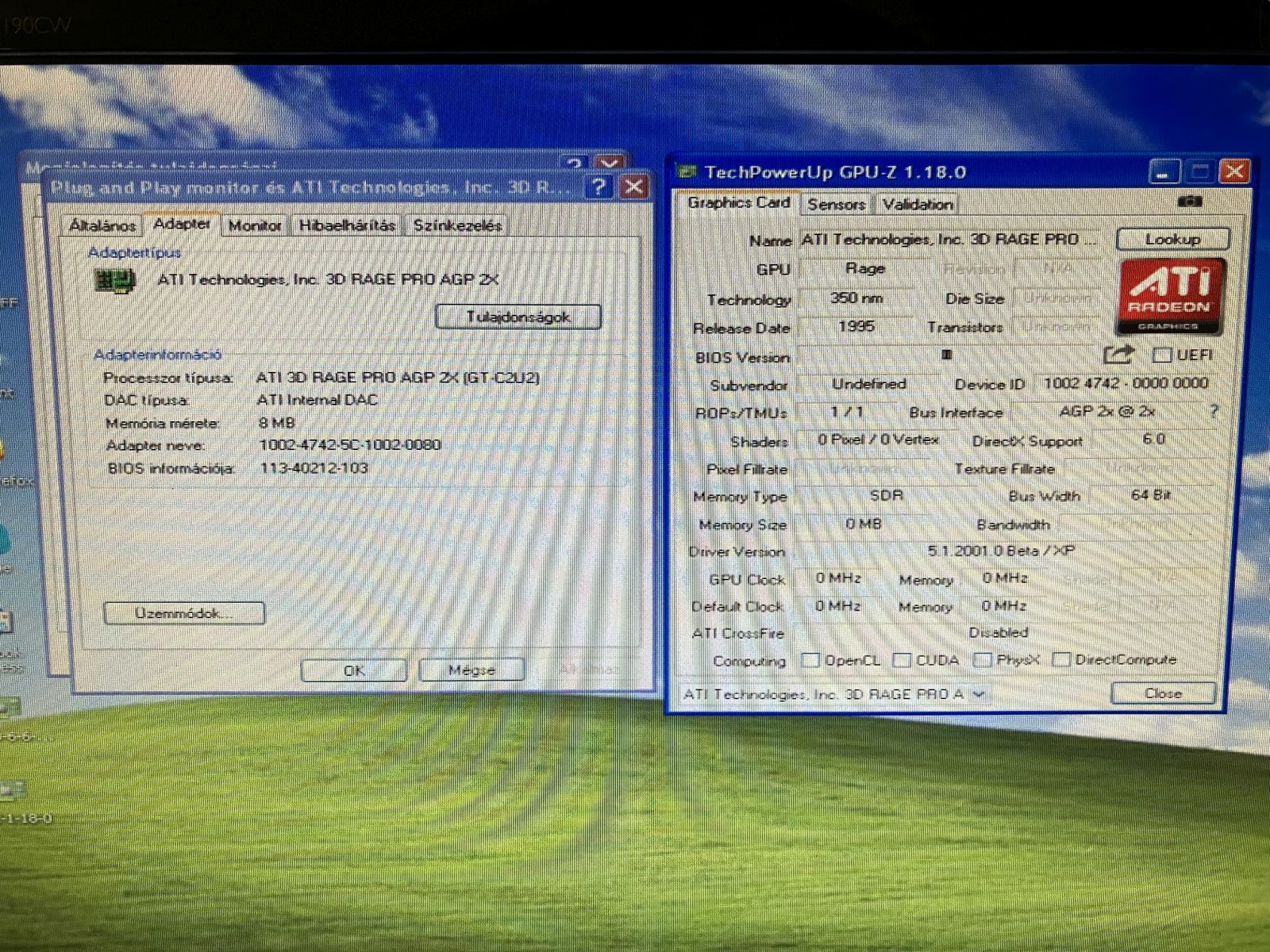
Task: Click the memory size value 8 MB
Action: pyautogui.click(x=276, y=423)
